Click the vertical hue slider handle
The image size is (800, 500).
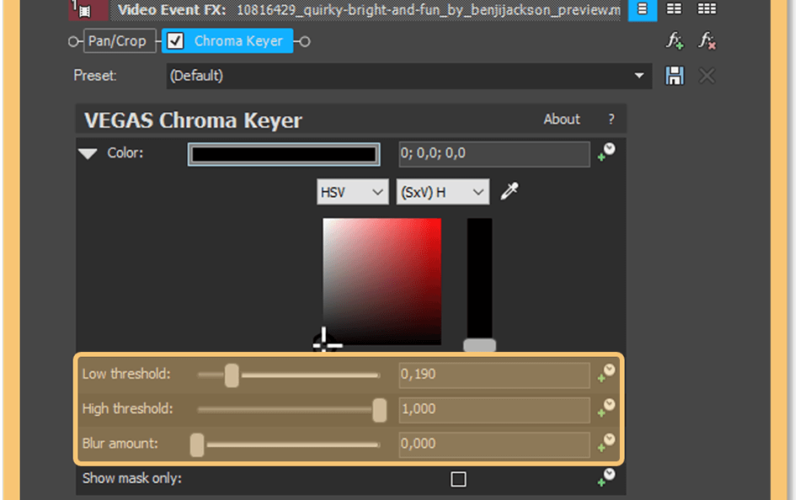(x=480, y=345)
